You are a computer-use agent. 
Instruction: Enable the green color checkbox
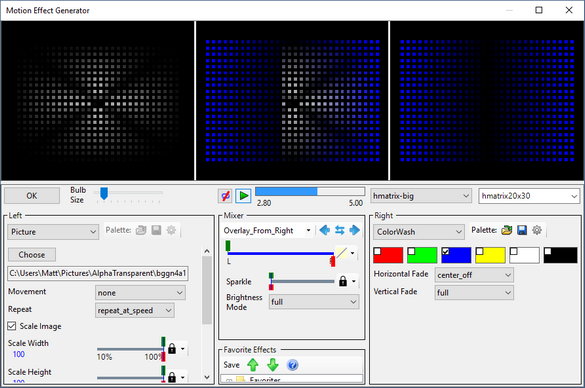click(x=412, y=251)
